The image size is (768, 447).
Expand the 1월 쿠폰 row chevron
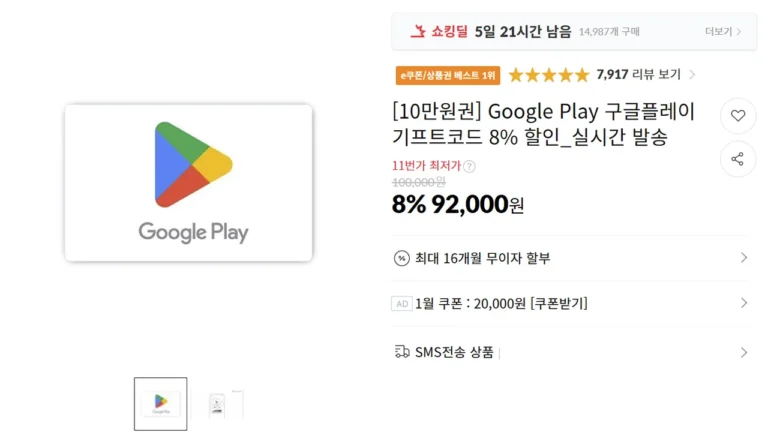pyautogui.click(x=743, y=303)
